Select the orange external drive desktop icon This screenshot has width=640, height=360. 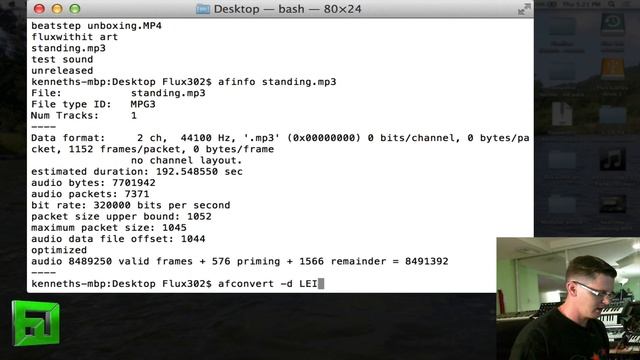click(612, 70)
